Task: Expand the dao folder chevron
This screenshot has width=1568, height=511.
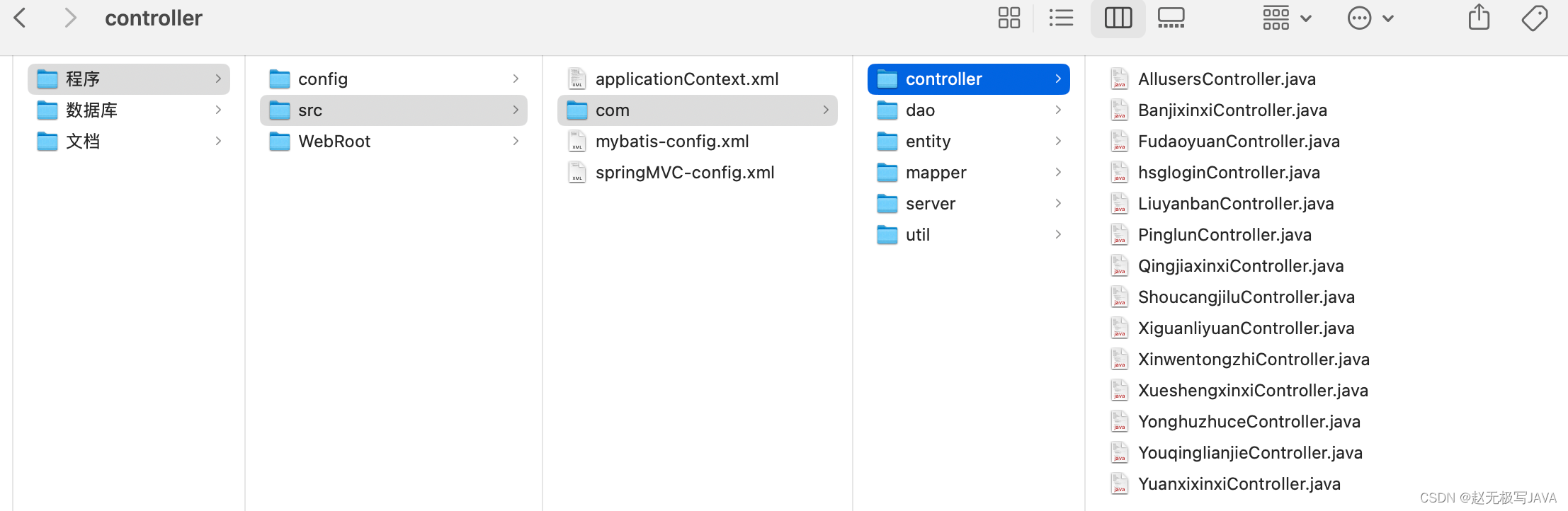Action: 1058,110
